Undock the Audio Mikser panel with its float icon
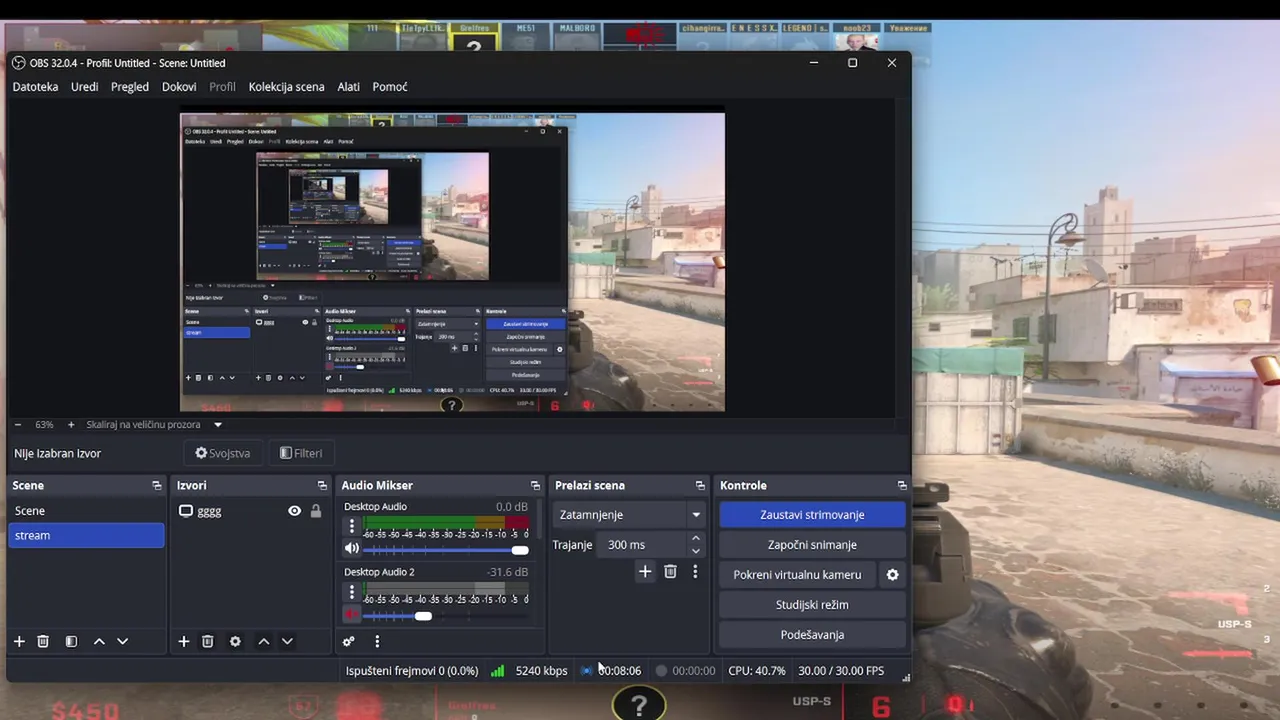The width and height of the screenshot is (1280, 720). tap(536, 485)
